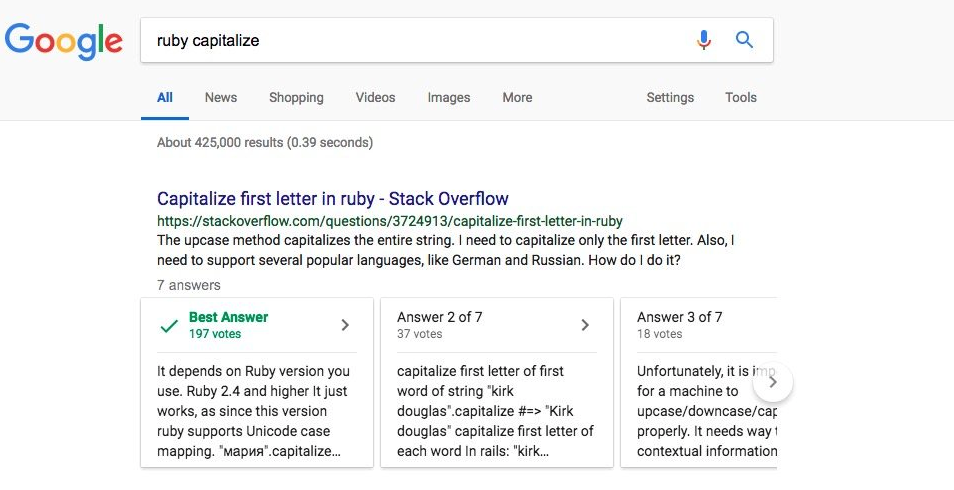Switch to the Videos tab
Image resolution: width=954 pixels, height=490 pixels.
pyautogui.click(x=375, y=97)
